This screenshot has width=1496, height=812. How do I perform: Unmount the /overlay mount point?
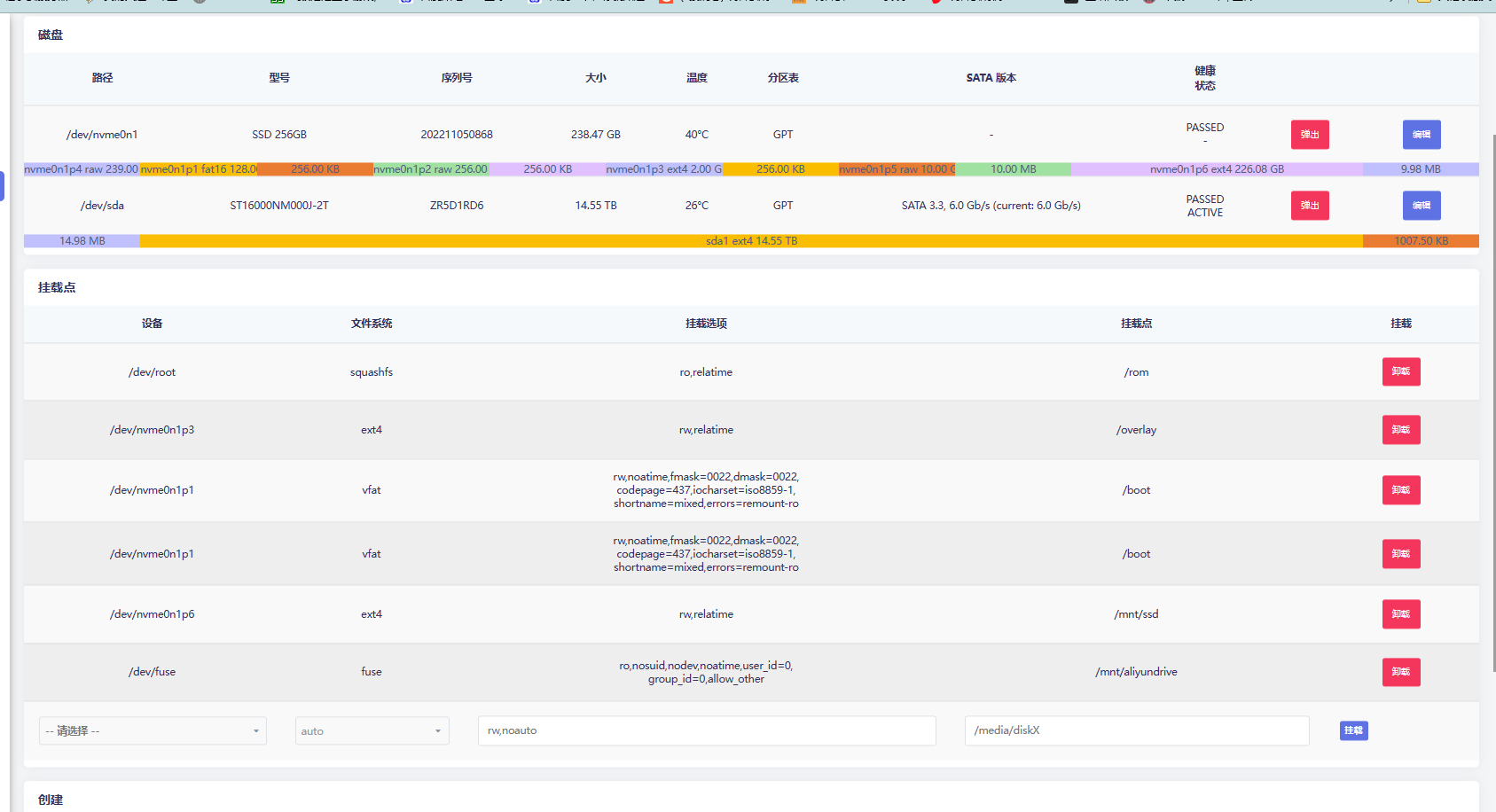(x=1400, y=430)
